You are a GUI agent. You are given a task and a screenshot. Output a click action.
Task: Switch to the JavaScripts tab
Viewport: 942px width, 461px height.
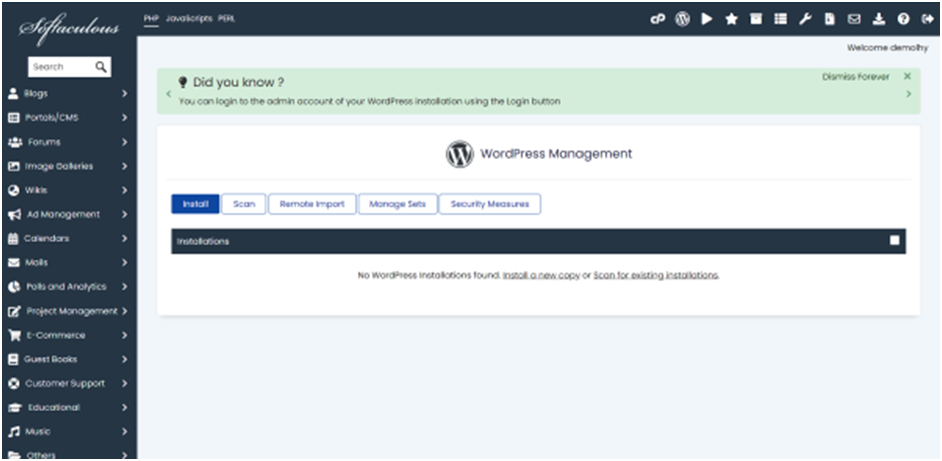tap(189, 18)
